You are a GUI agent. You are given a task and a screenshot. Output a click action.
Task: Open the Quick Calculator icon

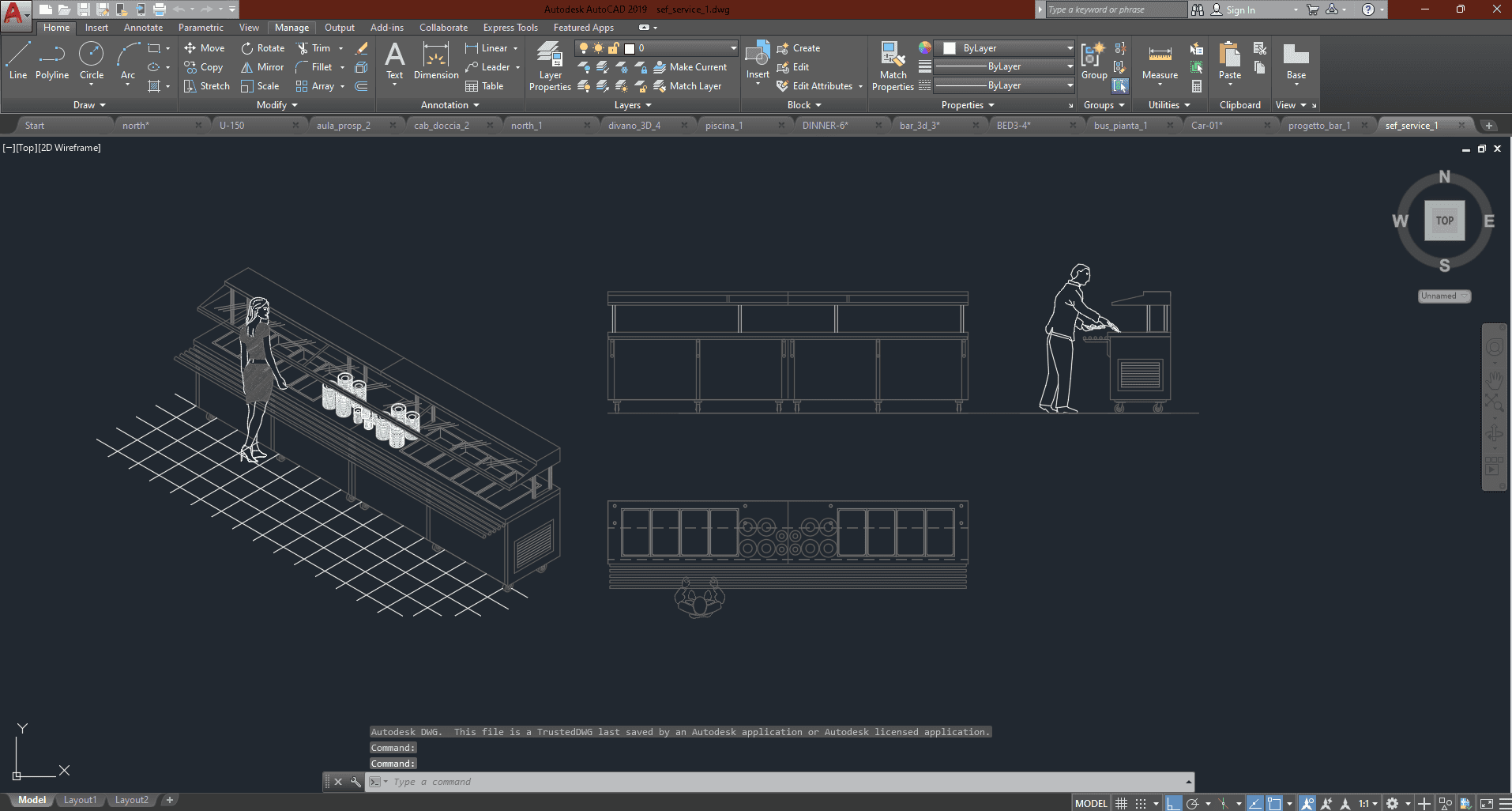pyautogui.click(x=1197, y=86)
